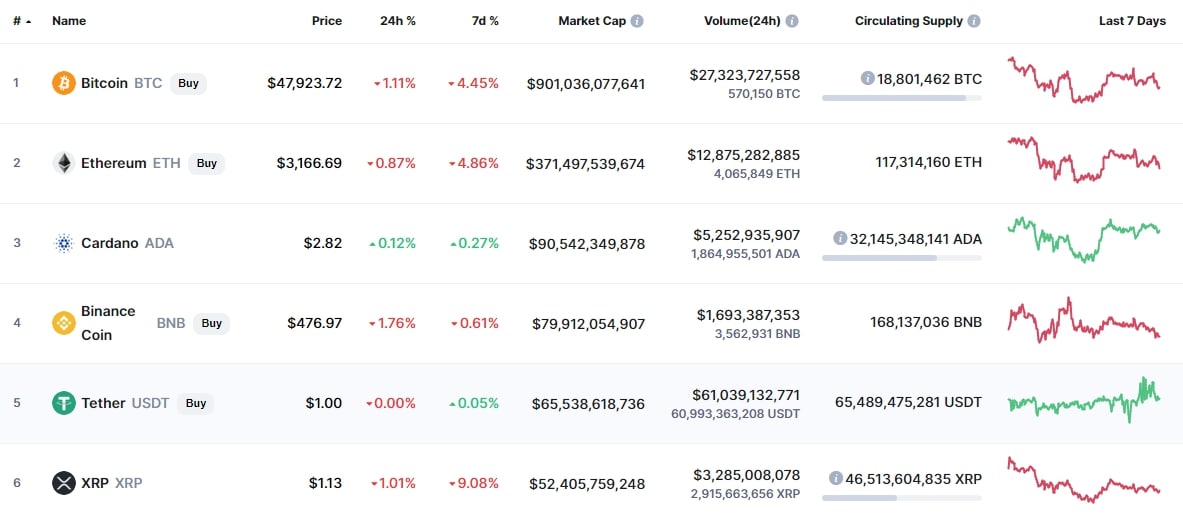Open Binance Coin 7-day sparkline chart

pos(1084,320)
